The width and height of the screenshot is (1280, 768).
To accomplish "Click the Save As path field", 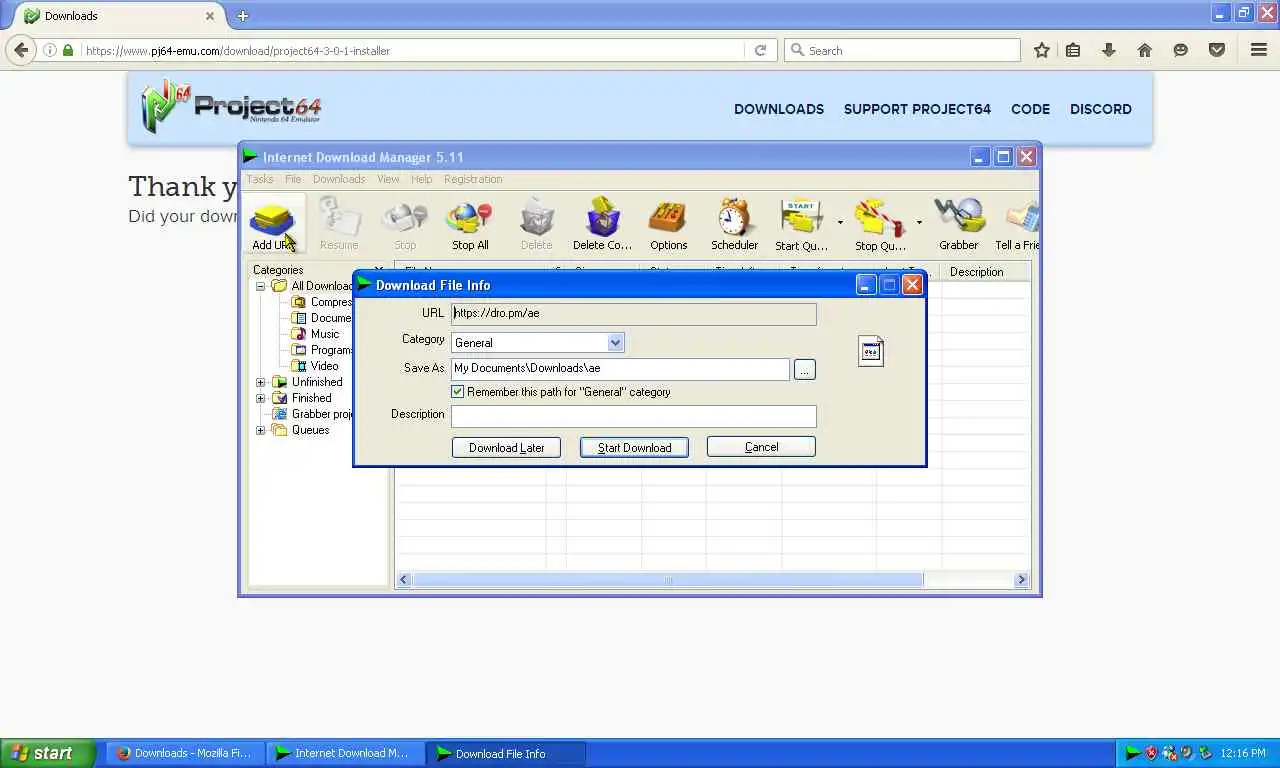I will [620, 368].
